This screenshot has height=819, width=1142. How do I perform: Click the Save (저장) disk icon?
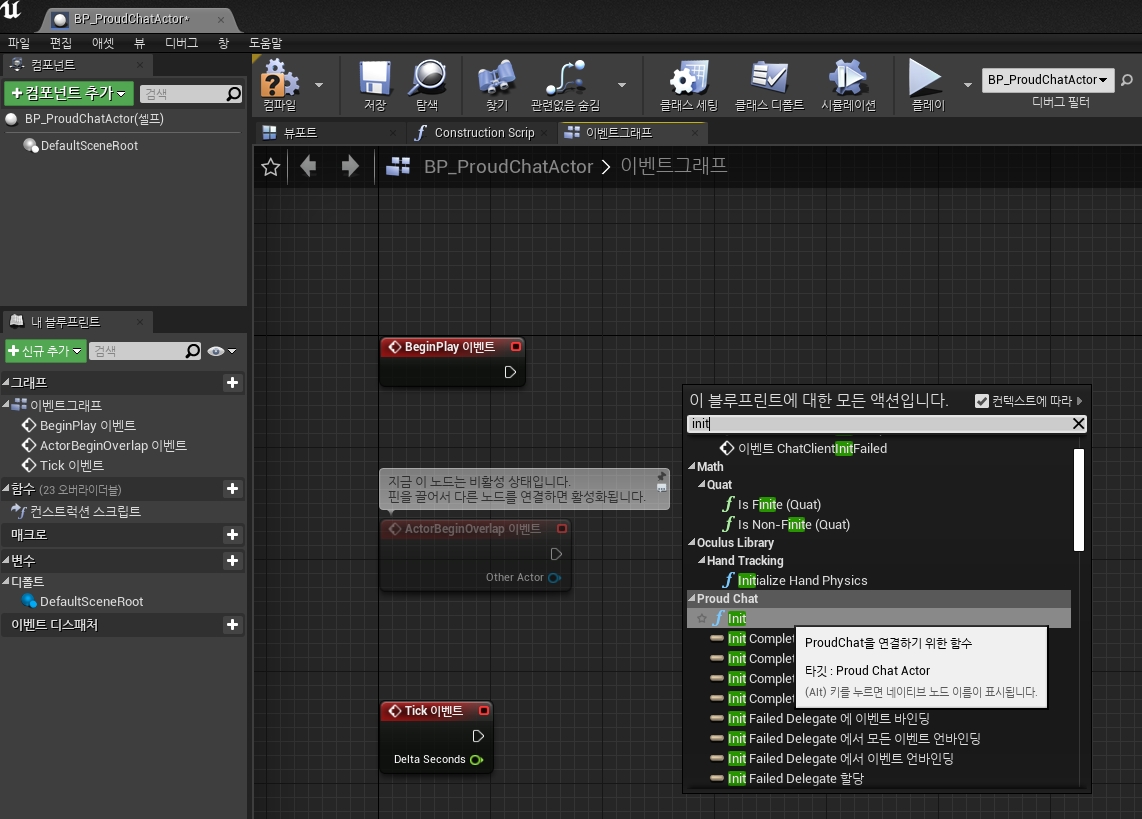tap(375, 79)
